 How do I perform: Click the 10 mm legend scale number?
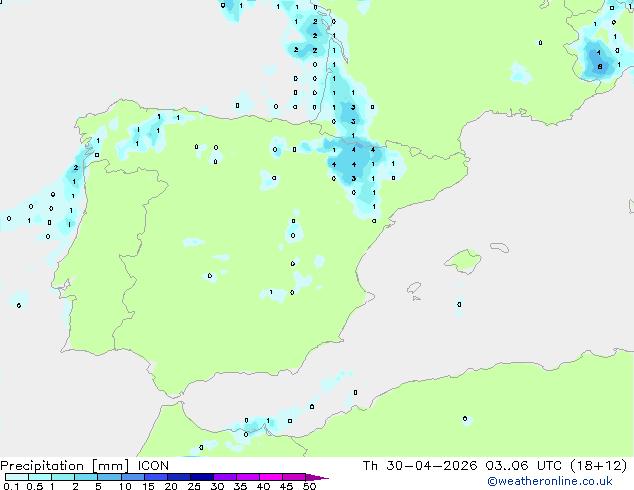[x=125, y=486]
